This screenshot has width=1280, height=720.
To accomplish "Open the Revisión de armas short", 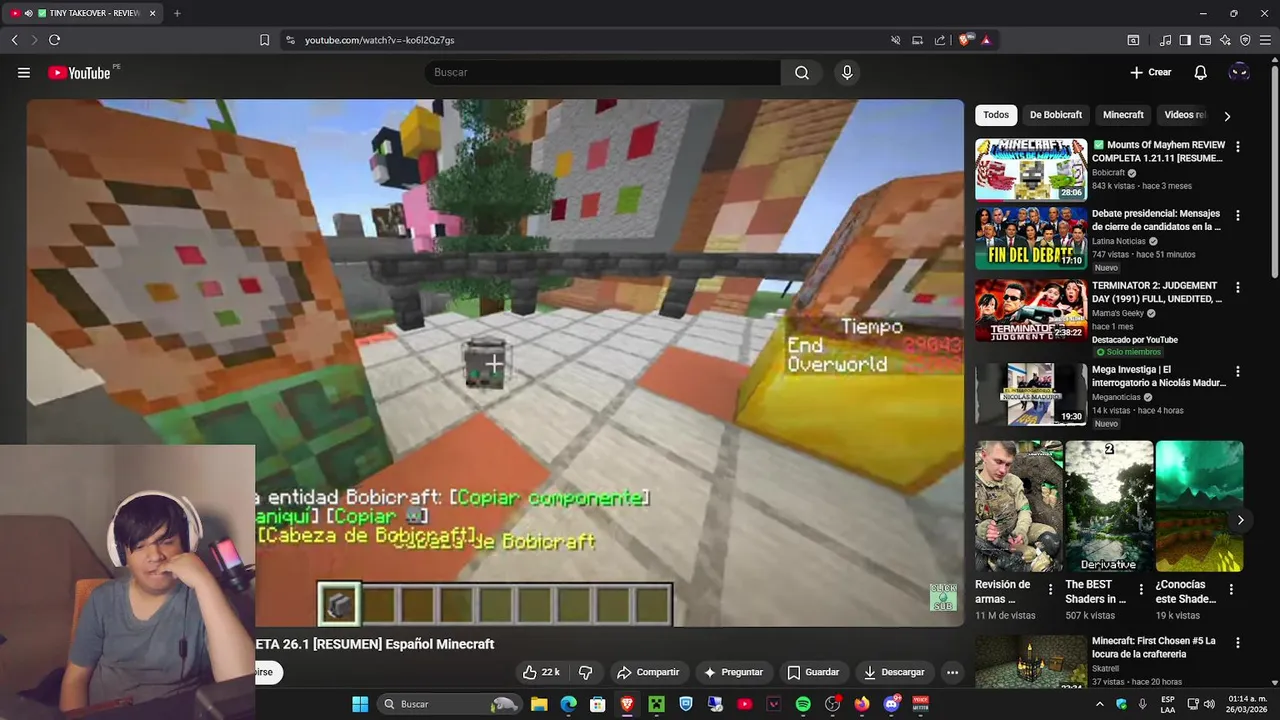I will pos(1019,506).
